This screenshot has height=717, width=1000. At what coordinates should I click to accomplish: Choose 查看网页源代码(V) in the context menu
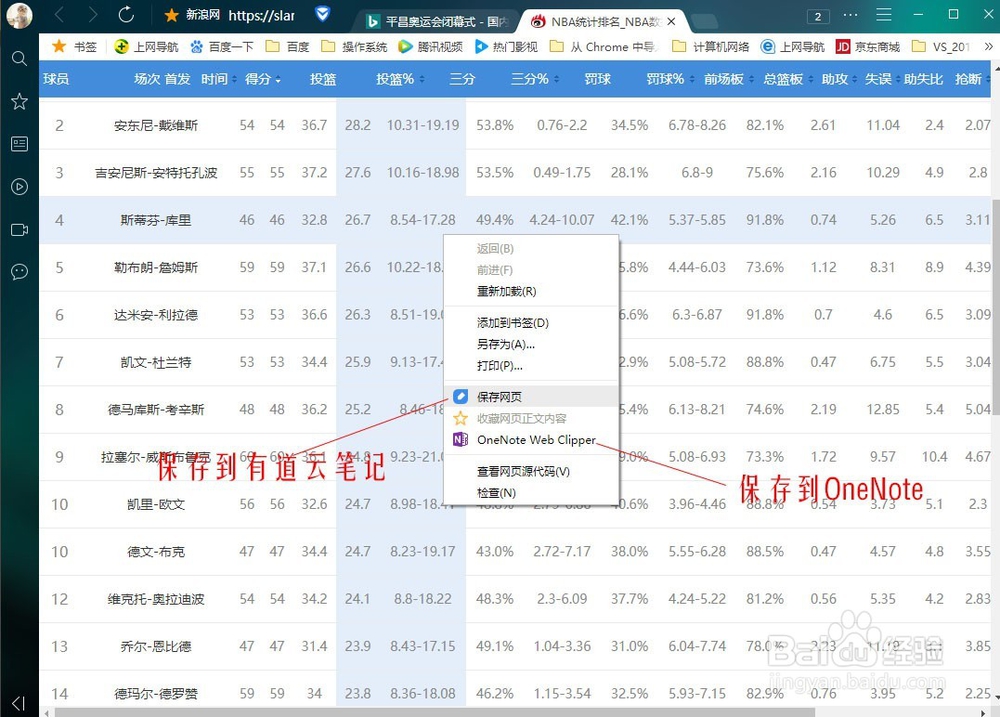click(x=531, y=471)
